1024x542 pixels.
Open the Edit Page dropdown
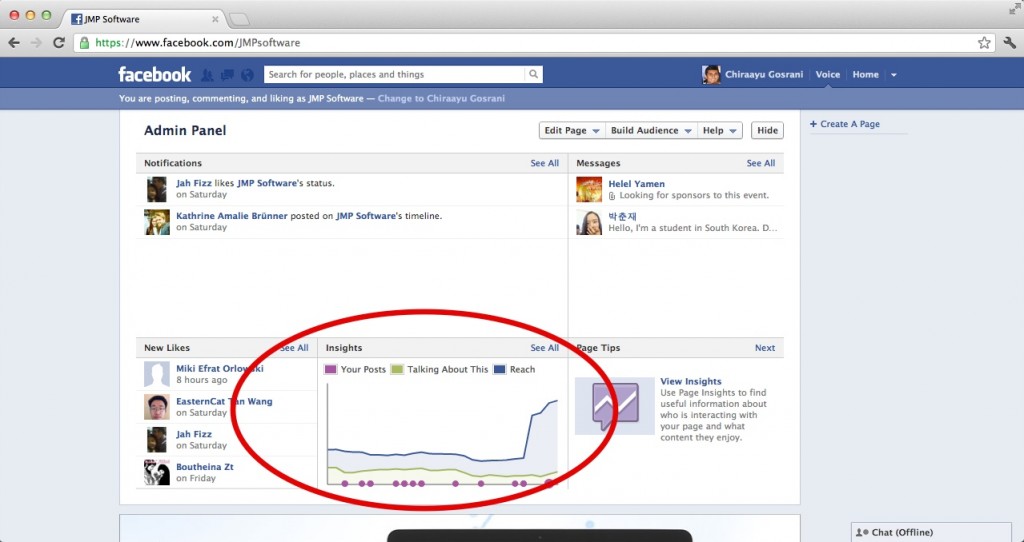coord(572,131)
